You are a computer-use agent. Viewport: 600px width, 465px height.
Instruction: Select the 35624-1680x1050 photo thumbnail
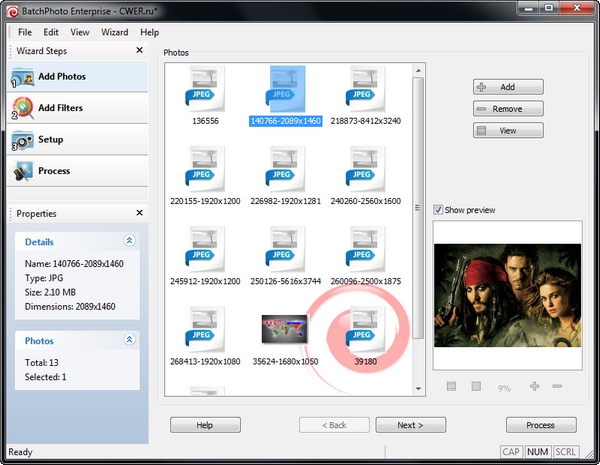click(283, 330)
